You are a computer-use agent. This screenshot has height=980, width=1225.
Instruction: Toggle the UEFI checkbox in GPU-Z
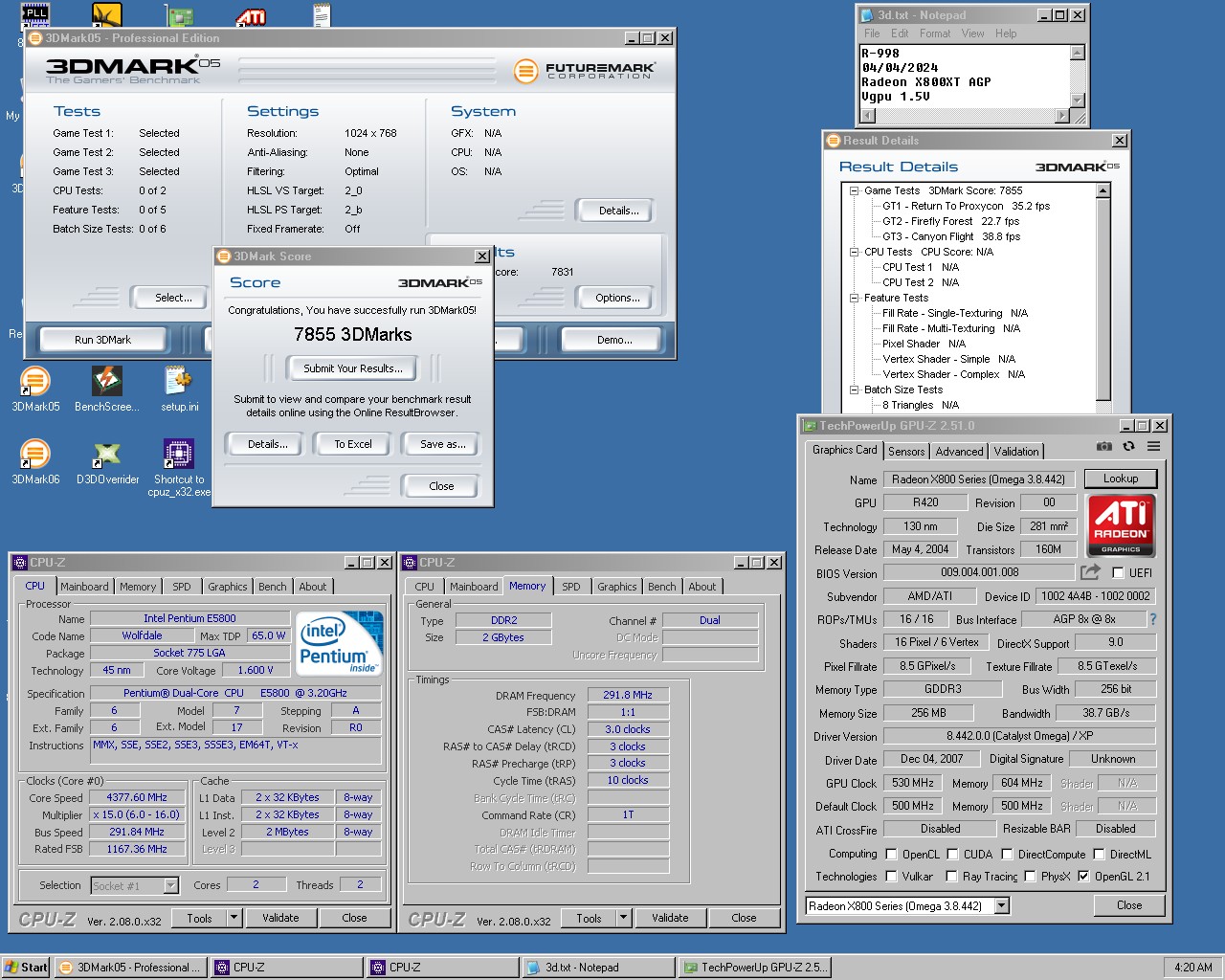1118,573
